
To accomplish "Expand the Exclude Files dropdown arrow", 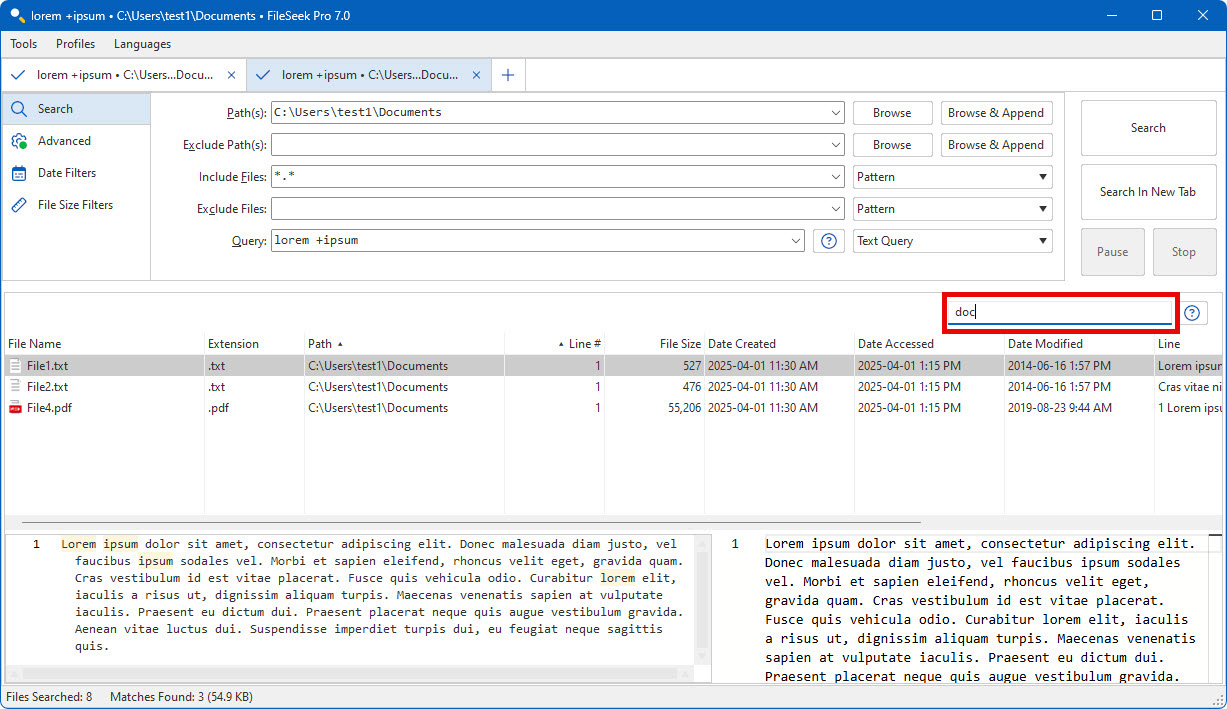I will (x=836, y=209).
